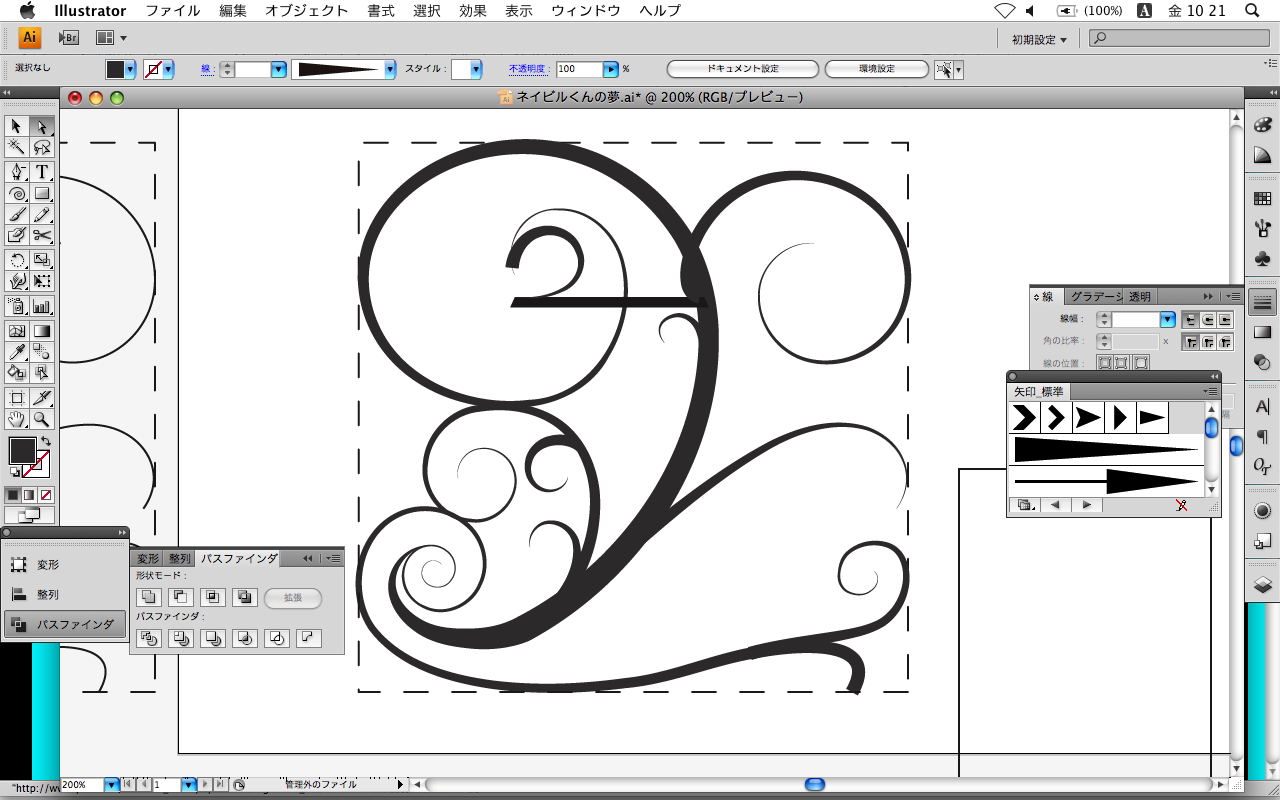Open the 効果 menu
Viewport: 1280px width, 800px height.
(473, 11)
